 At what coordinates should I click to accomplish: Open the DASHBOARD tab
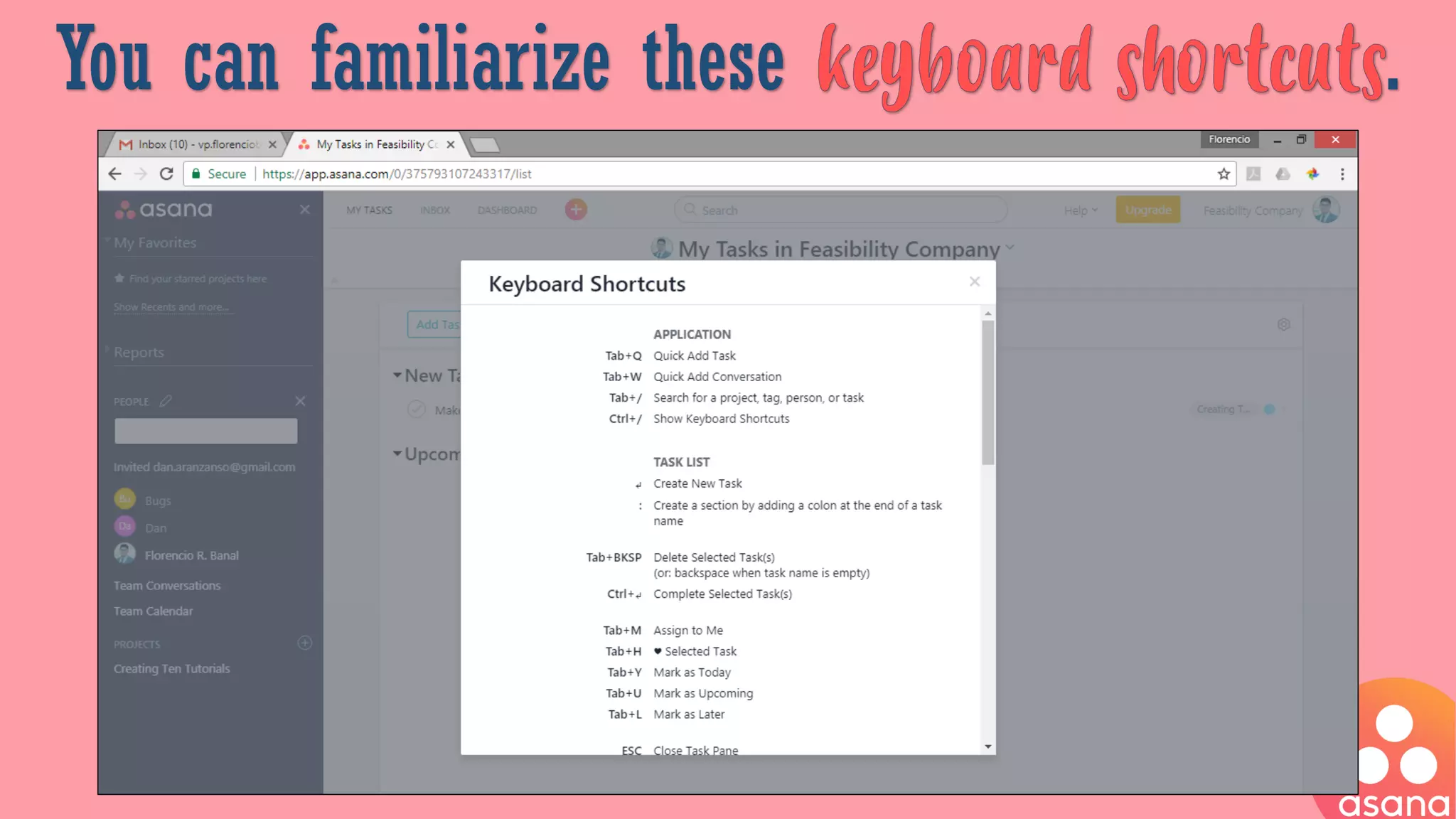click(507, 210)
